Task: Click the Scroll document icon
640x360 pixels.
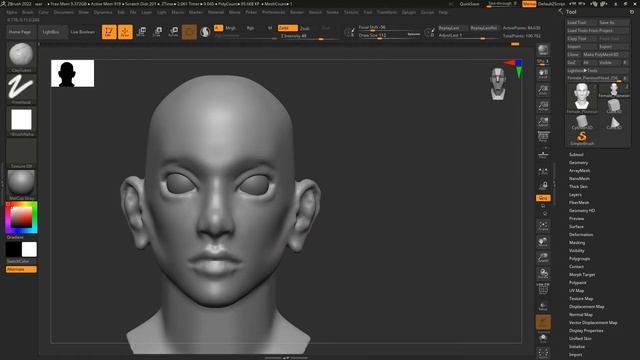Action: tap(543, 73)
